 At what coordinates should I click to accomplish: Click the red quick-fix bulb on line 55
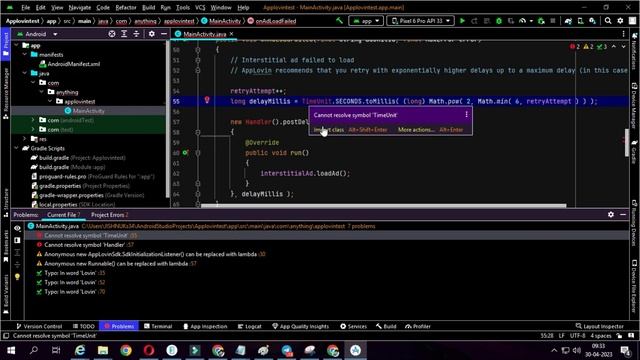[207, 100]
